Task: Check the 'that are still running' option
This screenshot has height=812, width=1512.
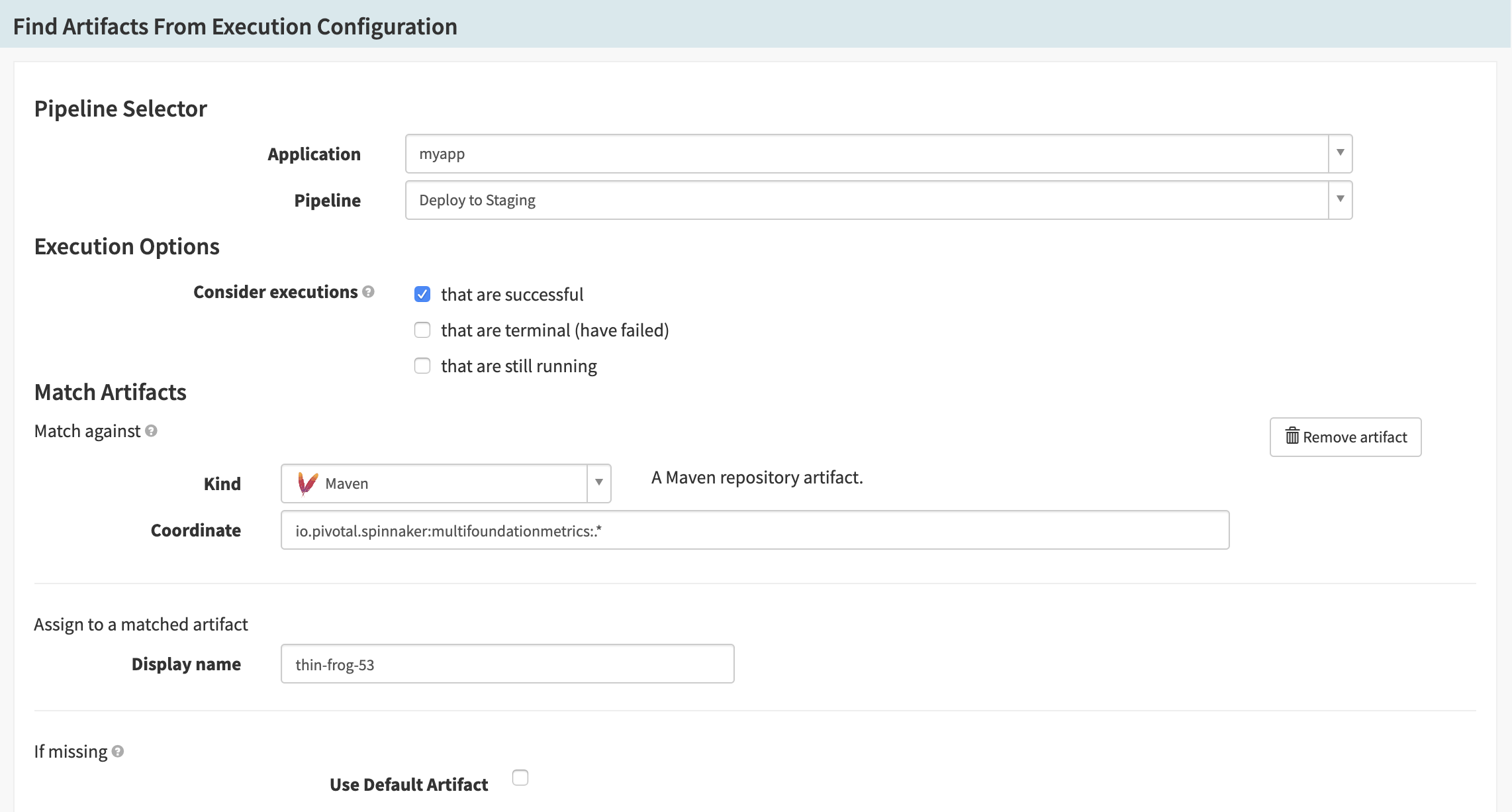Action: [422, 366]
